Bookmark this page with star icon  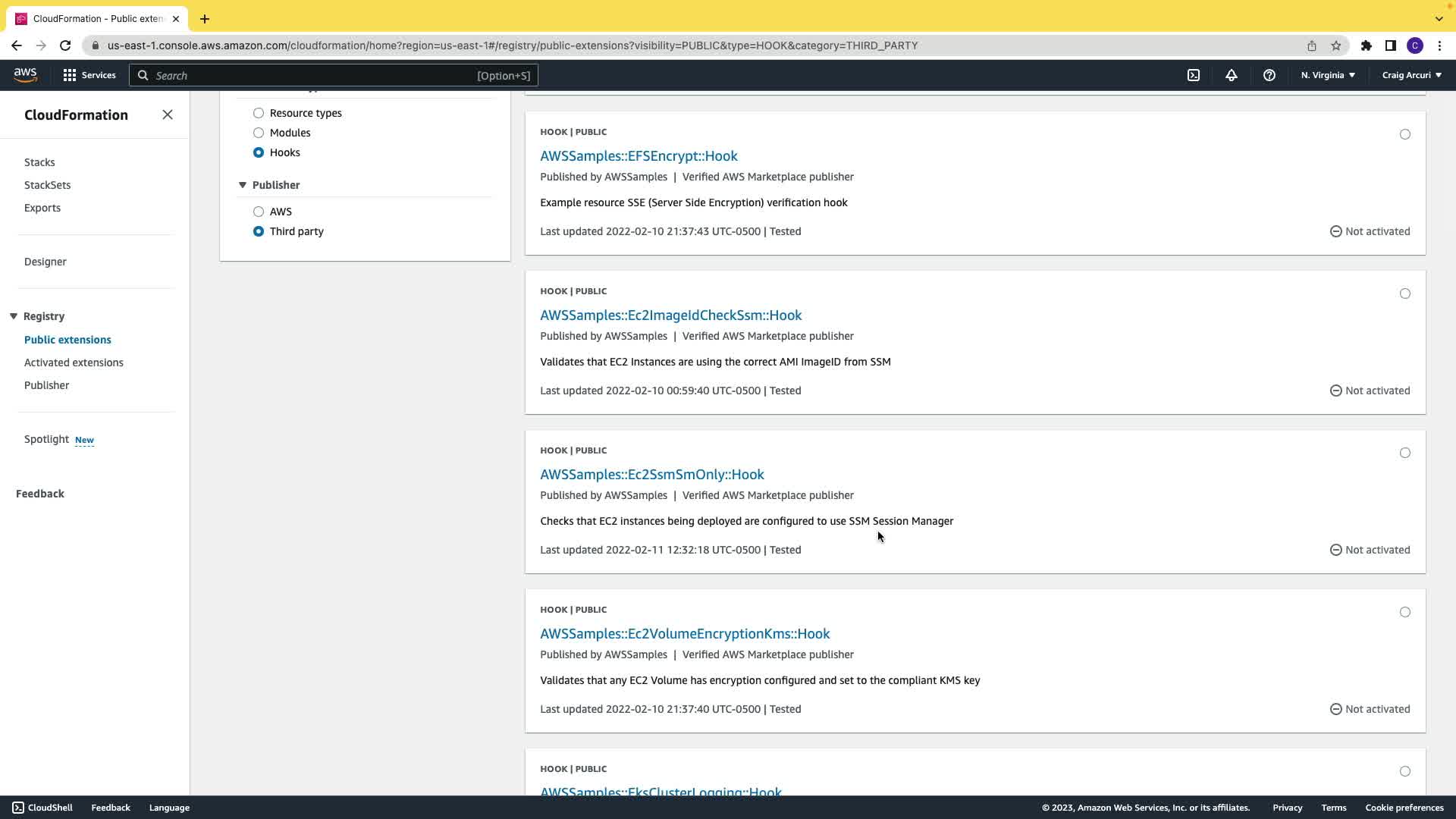tap(1336, 45)
